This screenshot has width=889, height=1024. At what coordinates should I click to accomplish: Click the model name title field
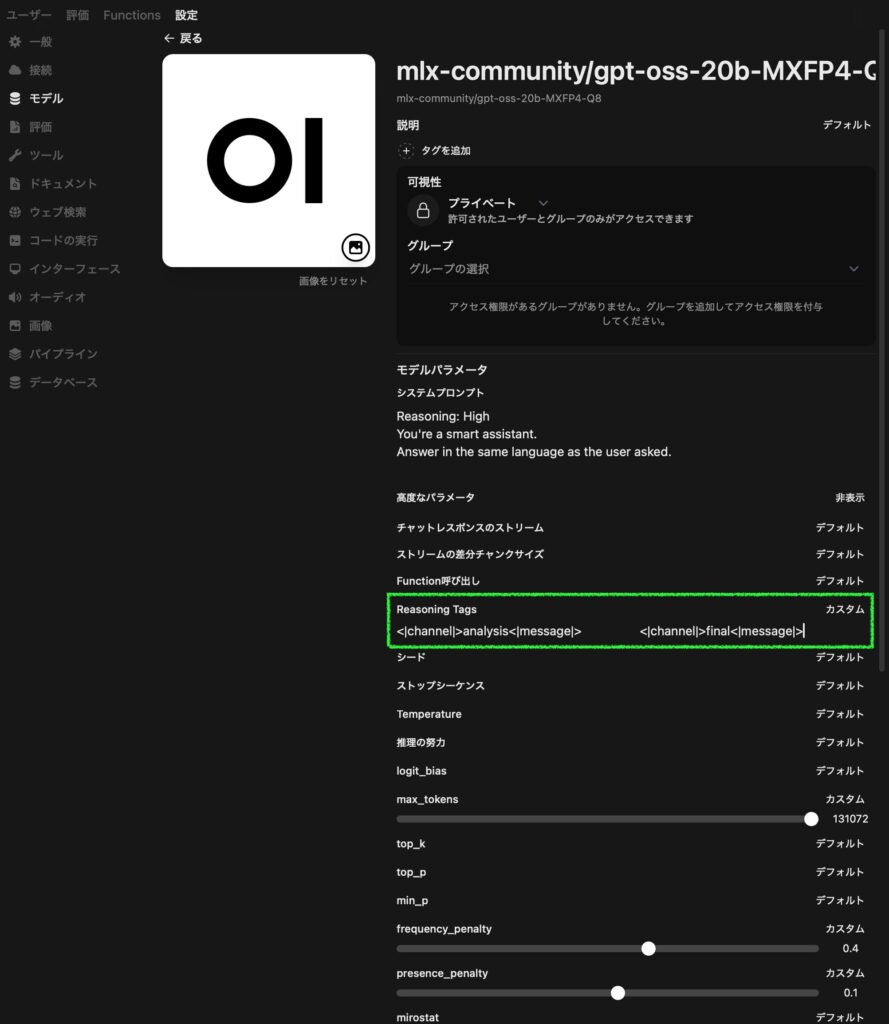tap(636, 71)
